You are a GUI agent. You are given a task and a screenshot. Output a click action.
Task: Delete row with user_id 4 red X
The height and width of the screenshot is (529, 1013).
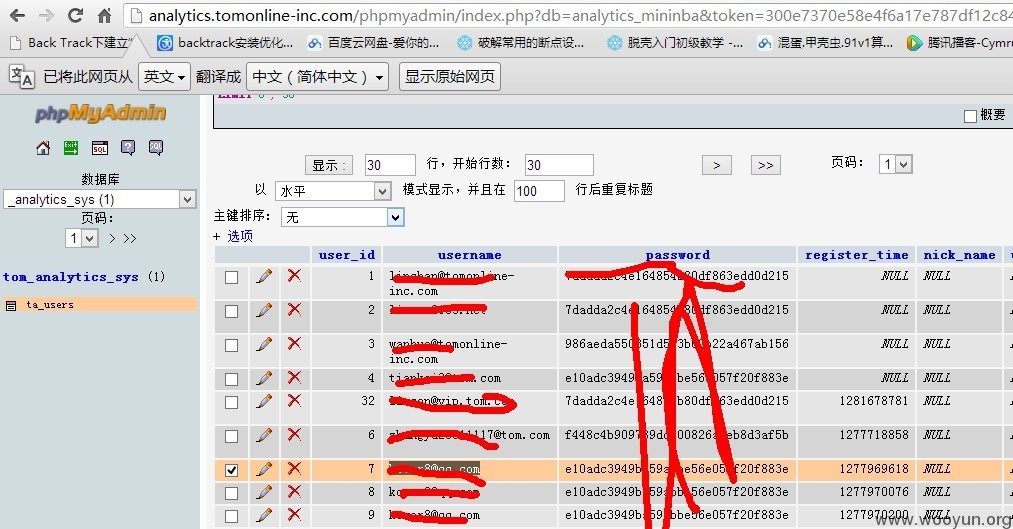pyautogui.click(x=295, y=377)
